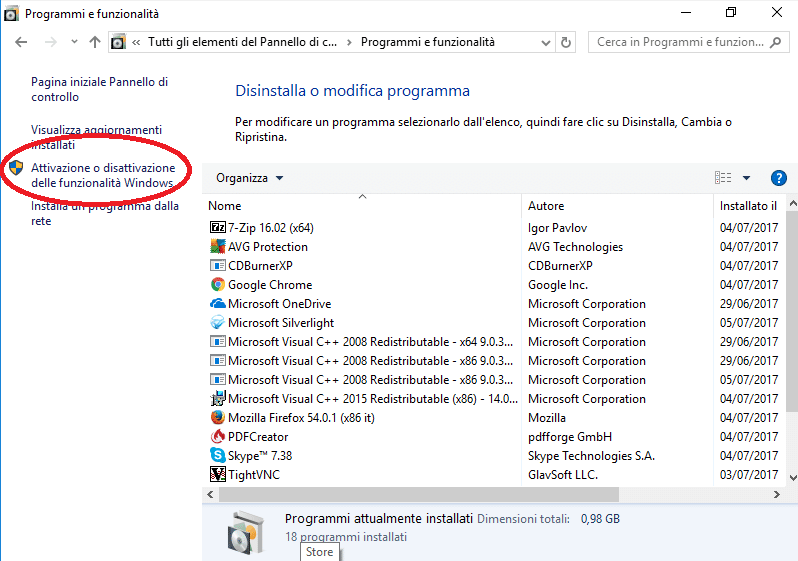
Task: Open the Organizza dropdown menu
Action: pos(249,178)
